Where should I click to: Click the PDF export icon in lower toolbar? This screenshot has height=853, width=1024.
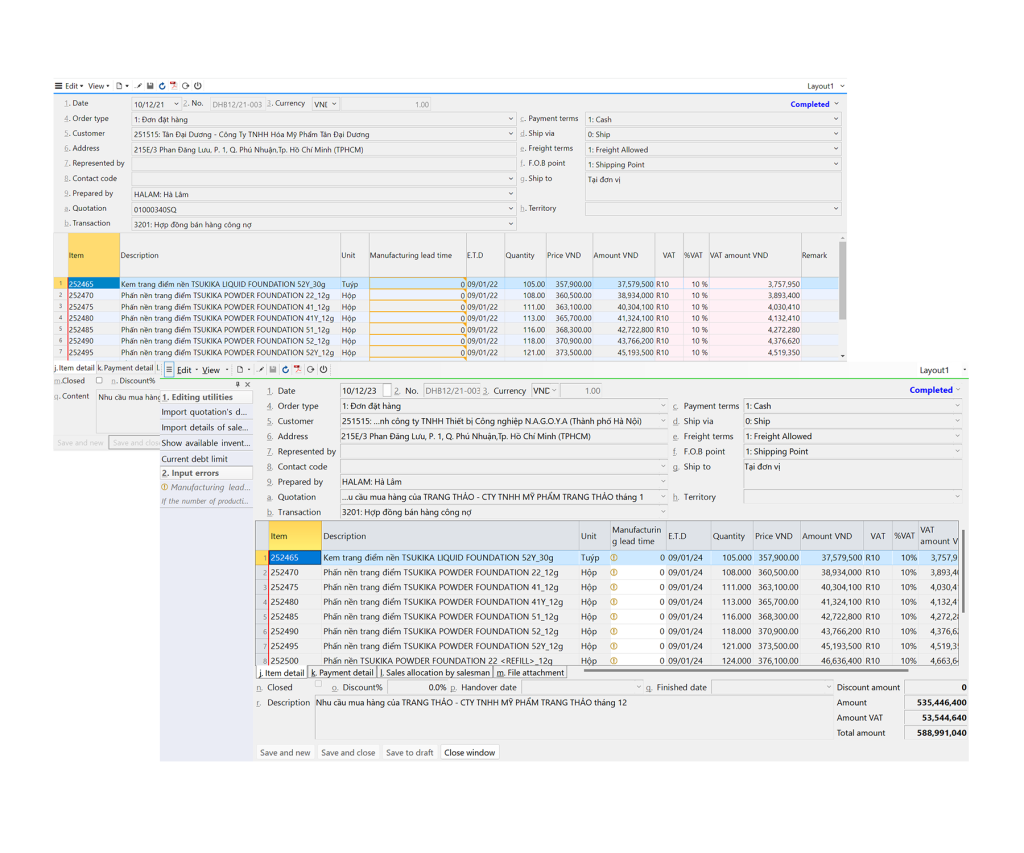[297, 370]
